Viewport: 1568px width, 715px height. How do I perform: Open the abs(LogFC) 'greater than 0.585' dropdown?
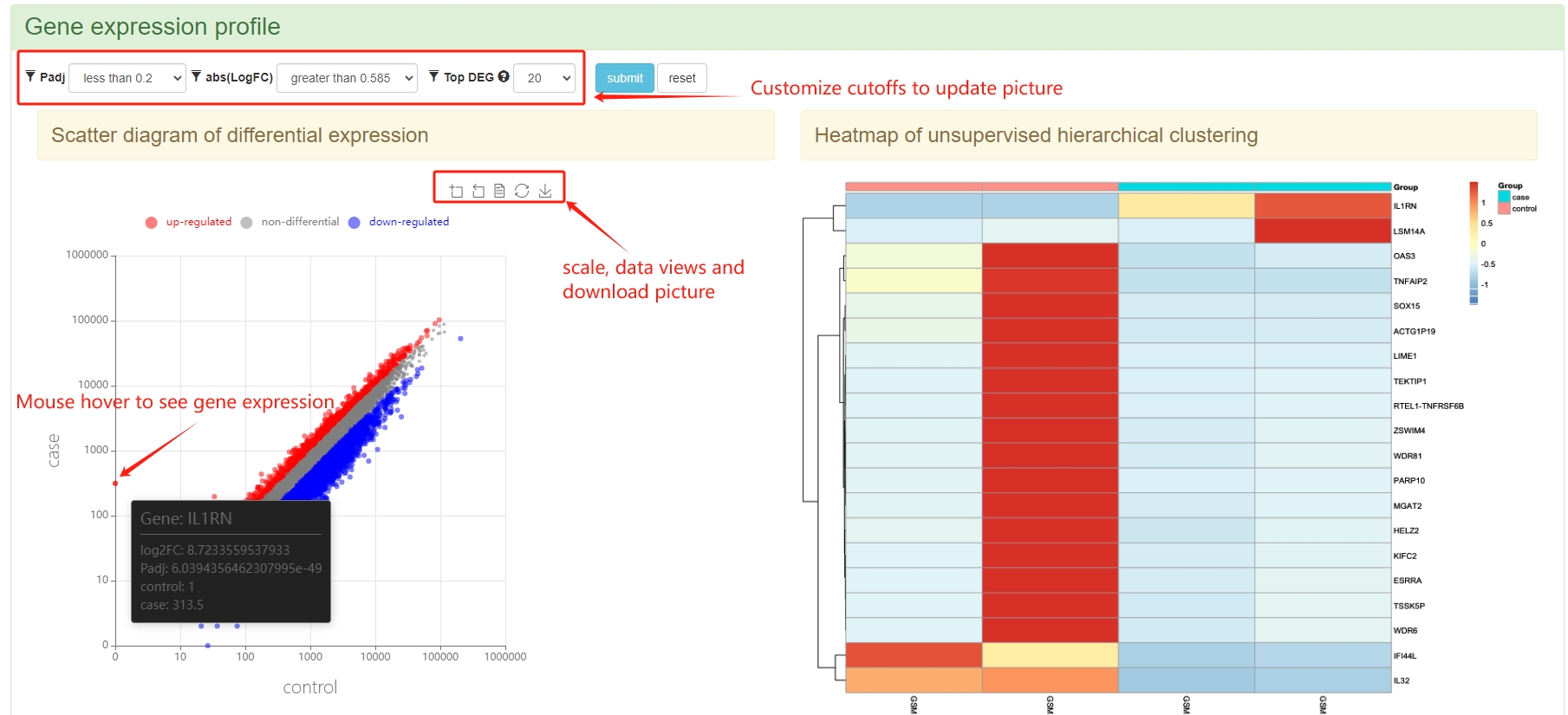pos(347,78)
